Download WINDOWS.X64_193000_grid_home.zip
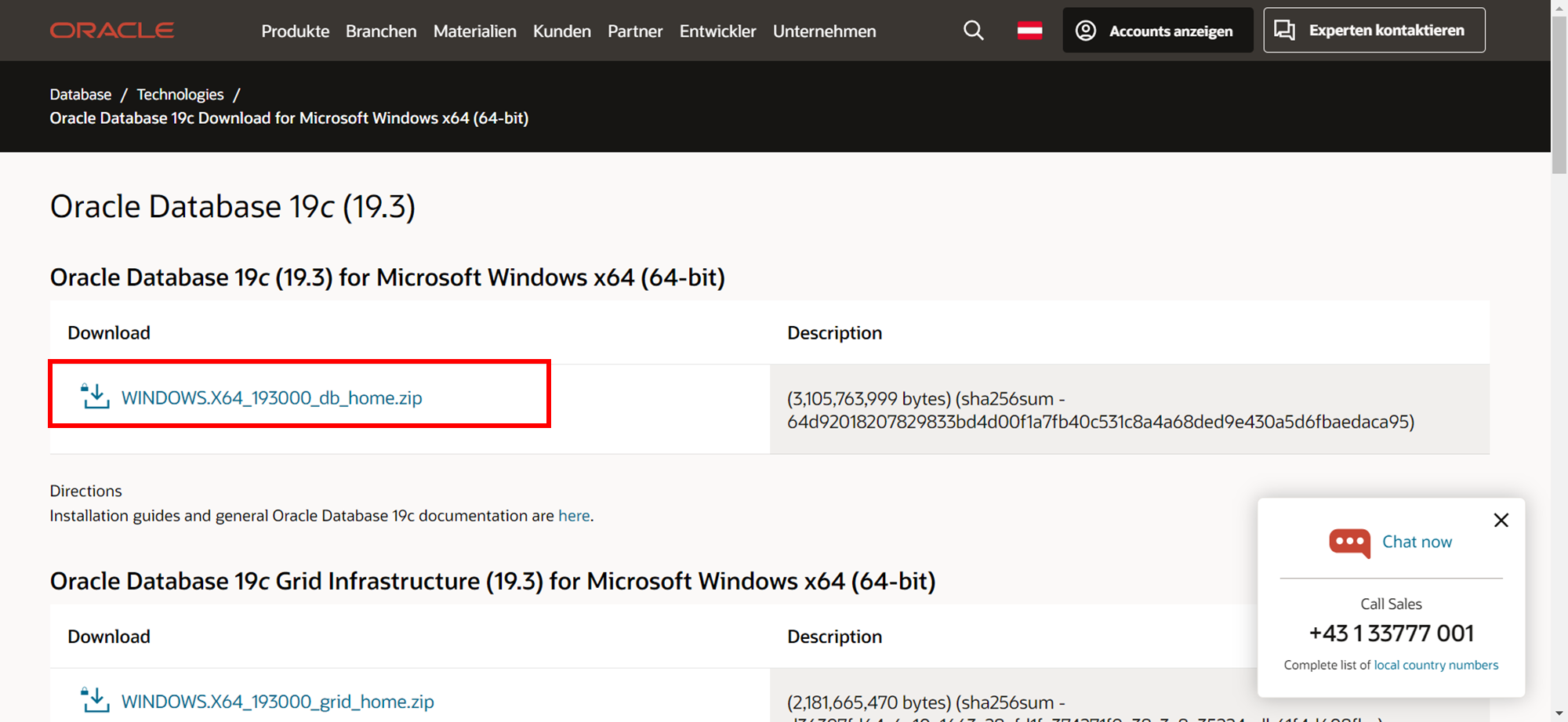Image resolution: width=1568 pixels, height=722 pixels. [x=278, y=701]
